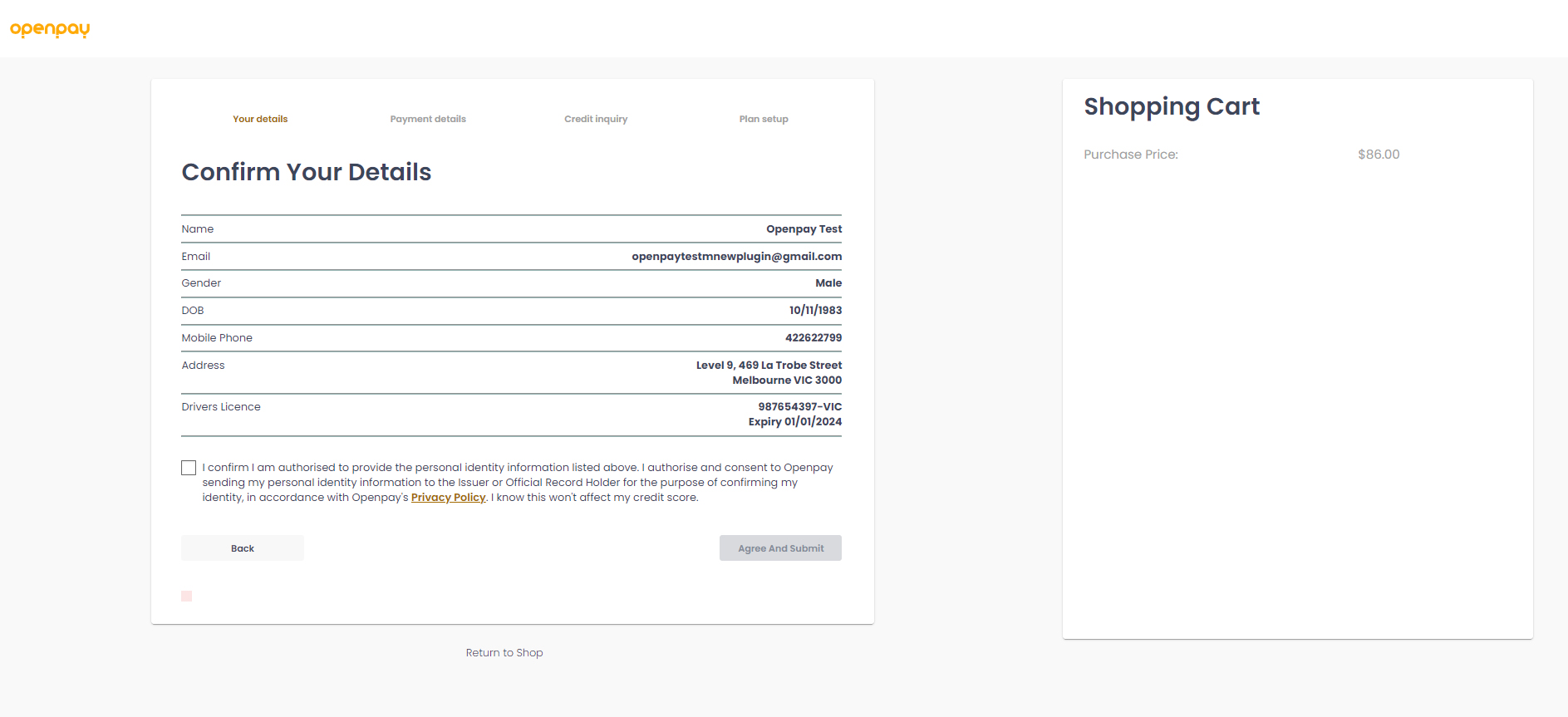The height and width of the screenshot is (717, 1568).
Task: Select the Your details step
Action: click(x=260, y=119)
